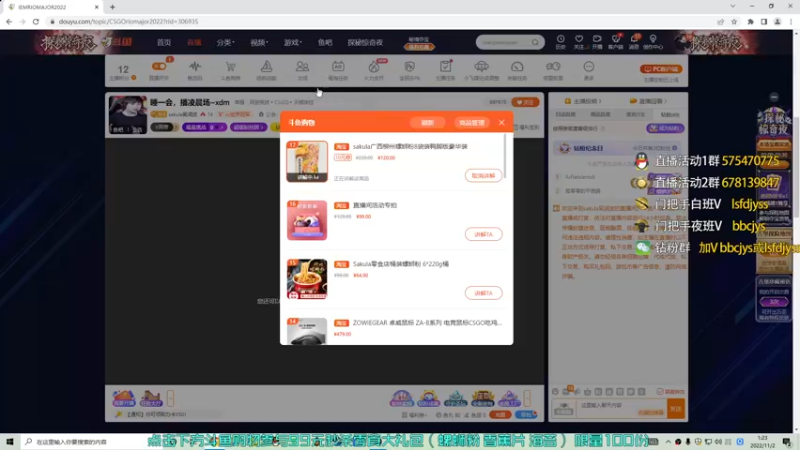Open the 直播间活动专拍 product thumbnail
This screenshot has height=450, width=800.
coord(307,220)
